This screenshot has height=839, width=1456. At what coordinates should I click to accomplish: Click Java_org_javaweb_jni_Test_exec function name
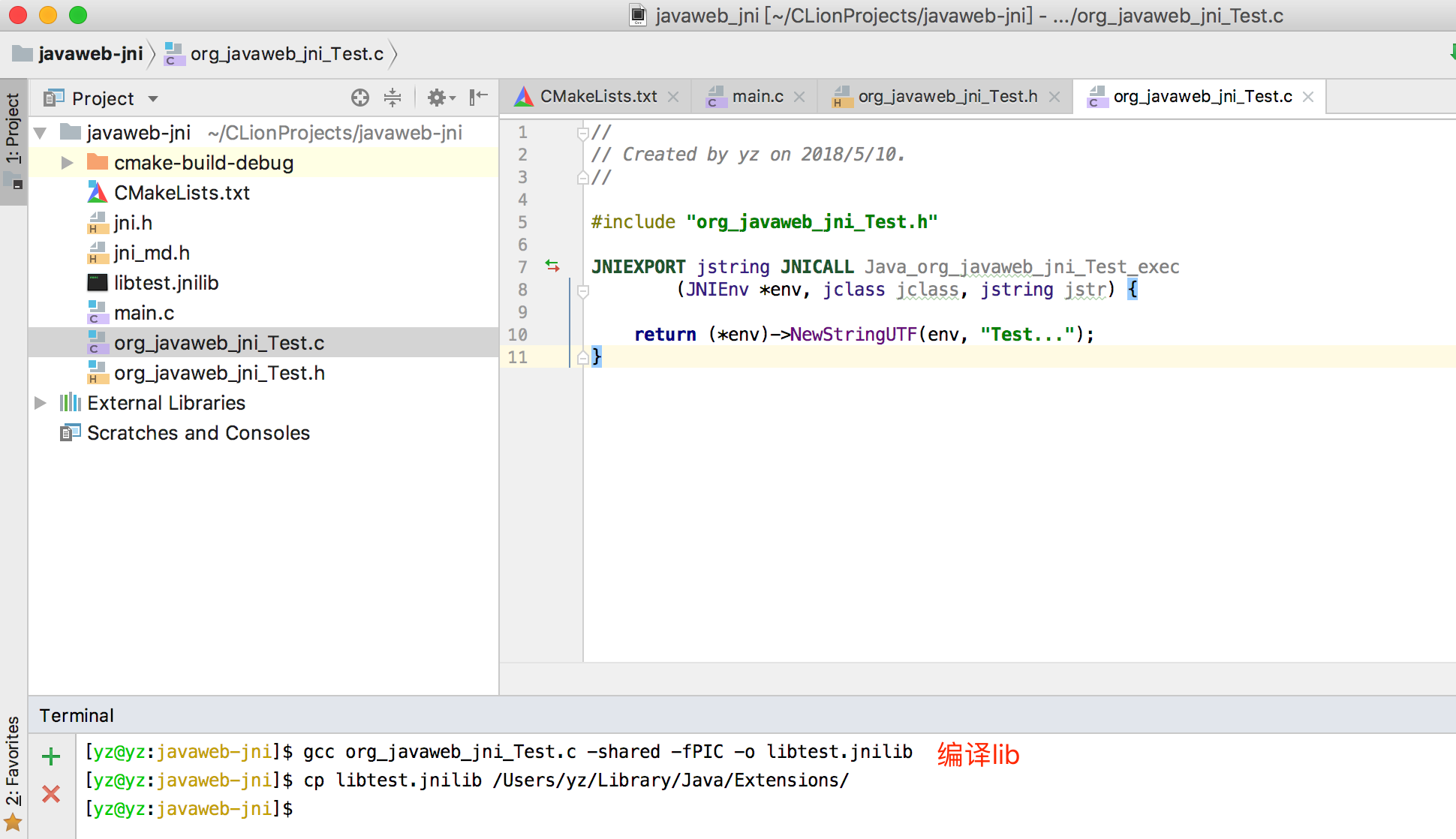point(1022,267)
